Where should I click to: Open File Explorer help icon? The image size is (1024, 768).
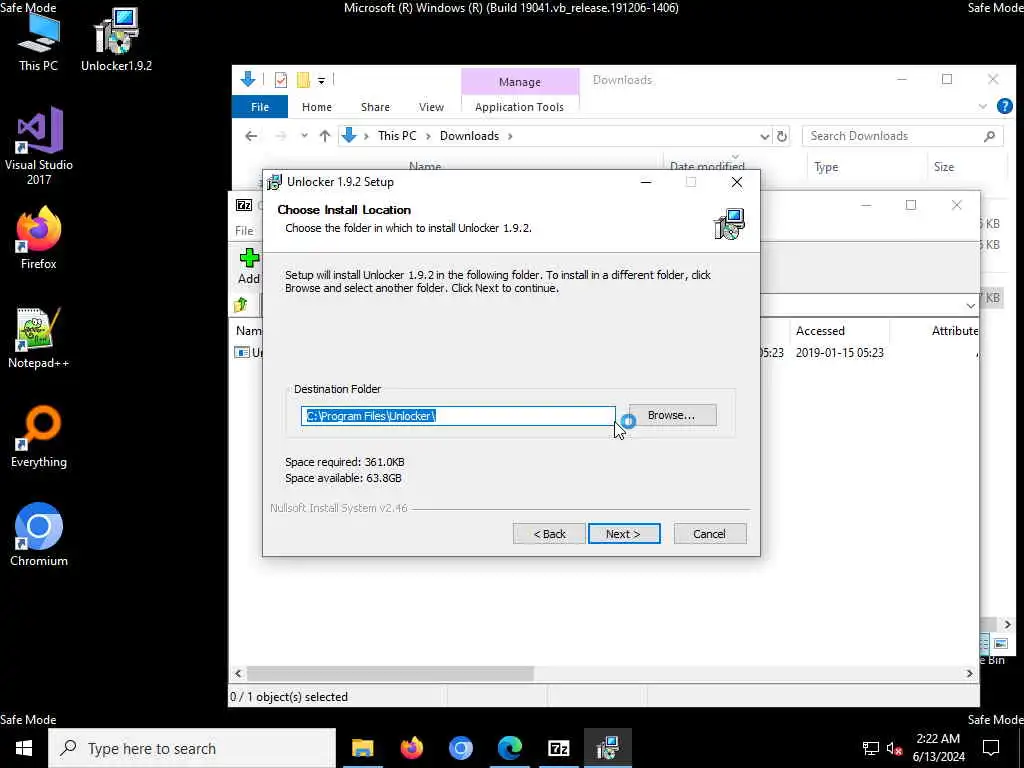coord(1004,106)
